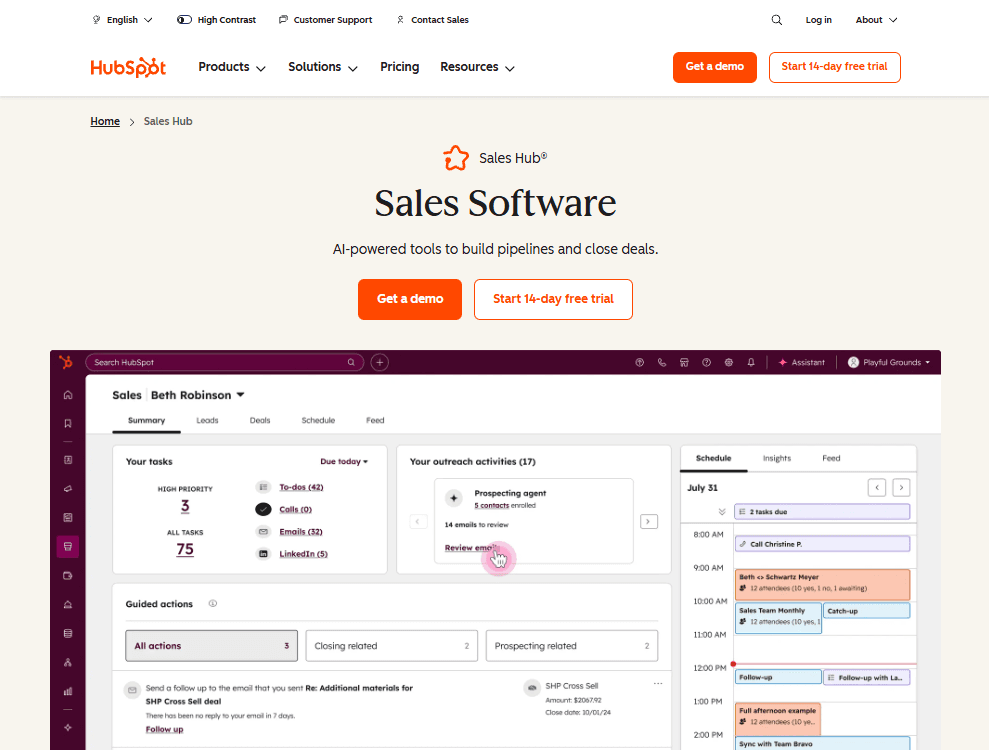Click Contact Sales link
Screen dimensions: 989x750
click(x=433, y=20)
